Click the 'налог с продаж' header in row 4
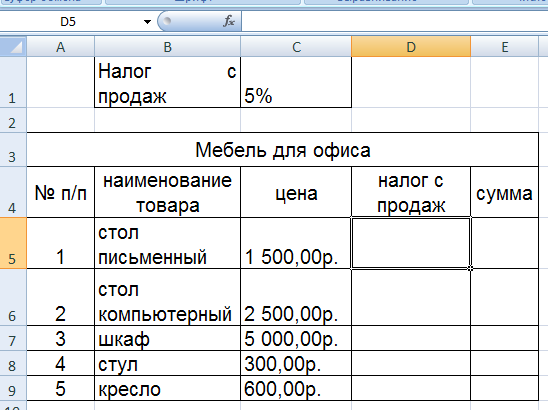 pos(411,192)
